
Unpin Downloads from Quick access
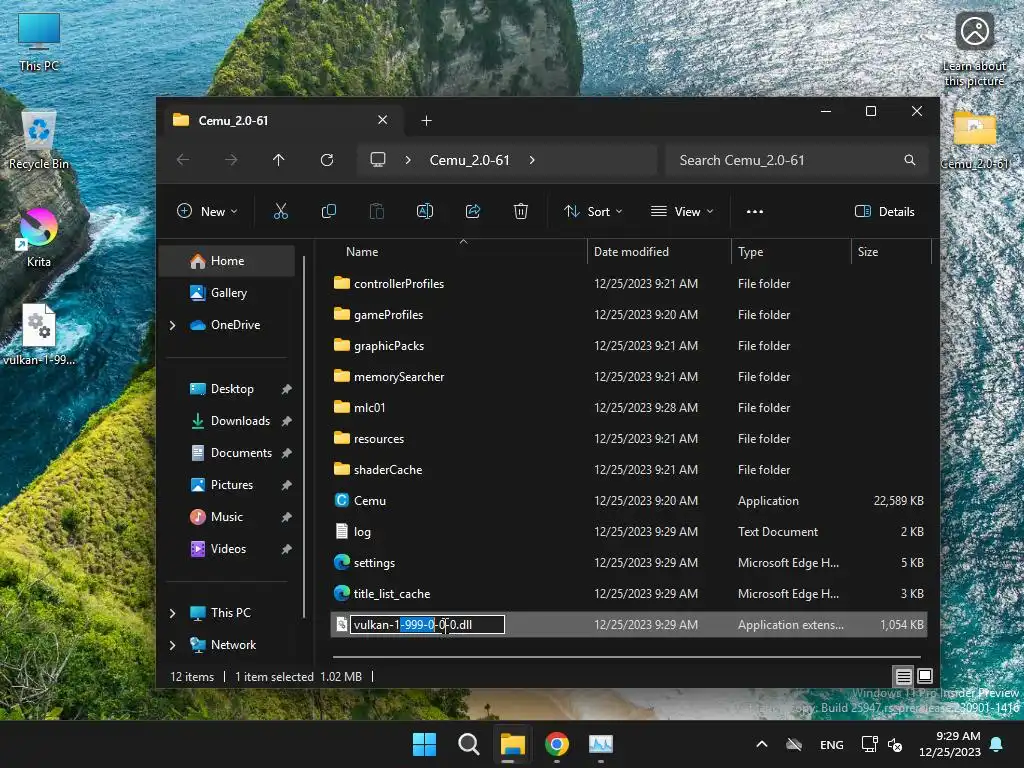[286, 421]
